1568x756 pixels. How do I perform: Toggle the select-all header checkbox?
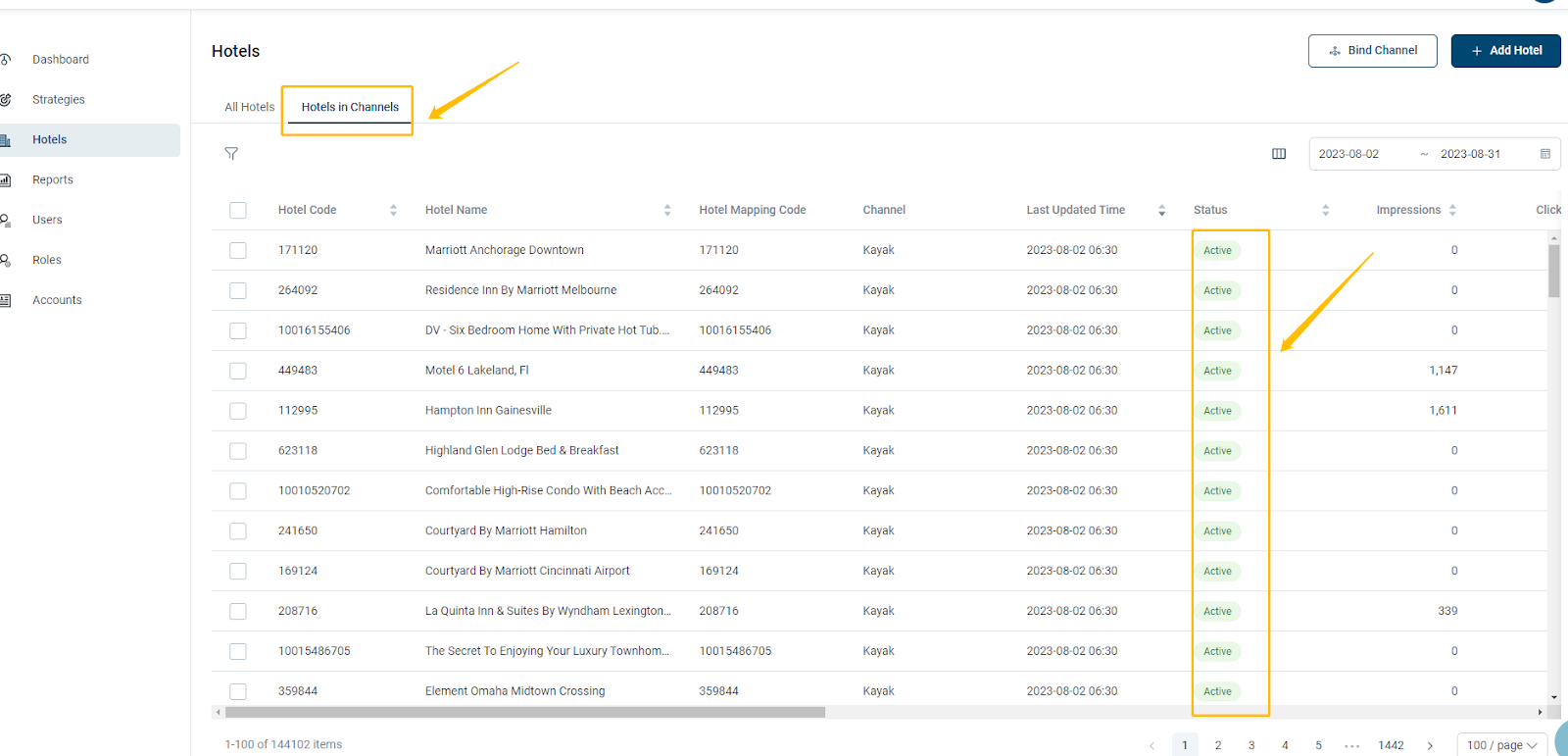238,210
